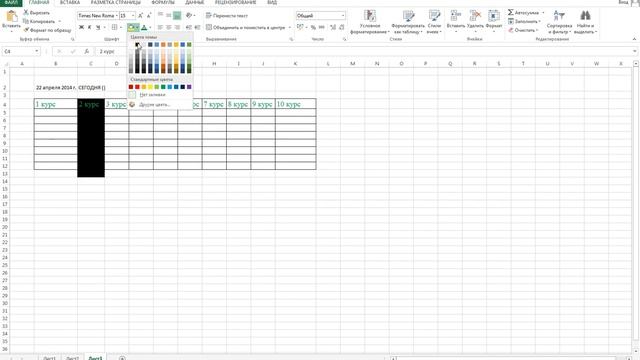Toggle Underline (Ч) formatting
Image resolution: width=640 pixels, height=360 pixels.
pos(98,27)
